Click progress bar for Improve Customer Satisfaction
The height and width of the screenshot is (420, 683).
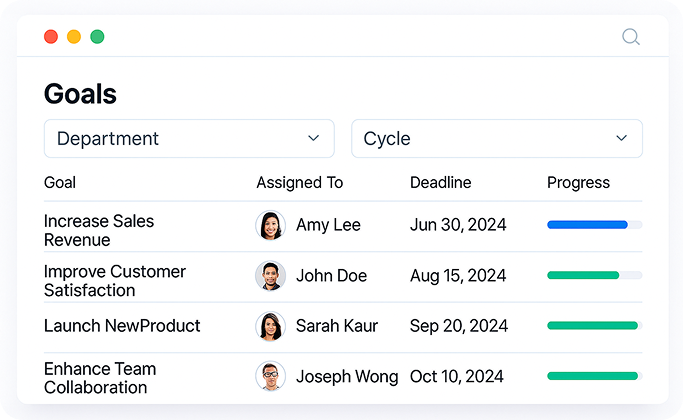584,275
